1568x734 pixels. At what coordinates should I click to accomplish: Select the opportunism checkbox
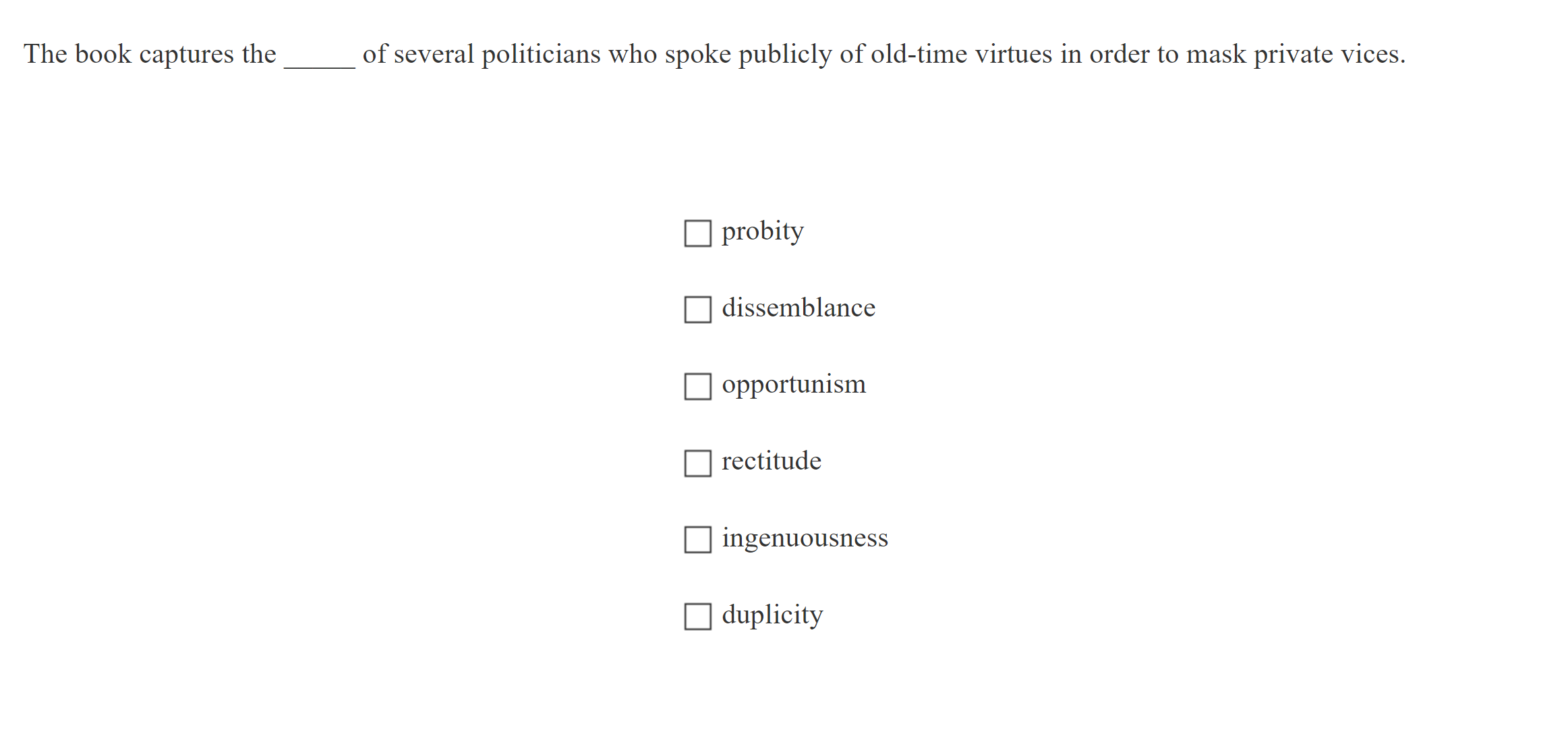pyautogui.click(x=697, y=387)
